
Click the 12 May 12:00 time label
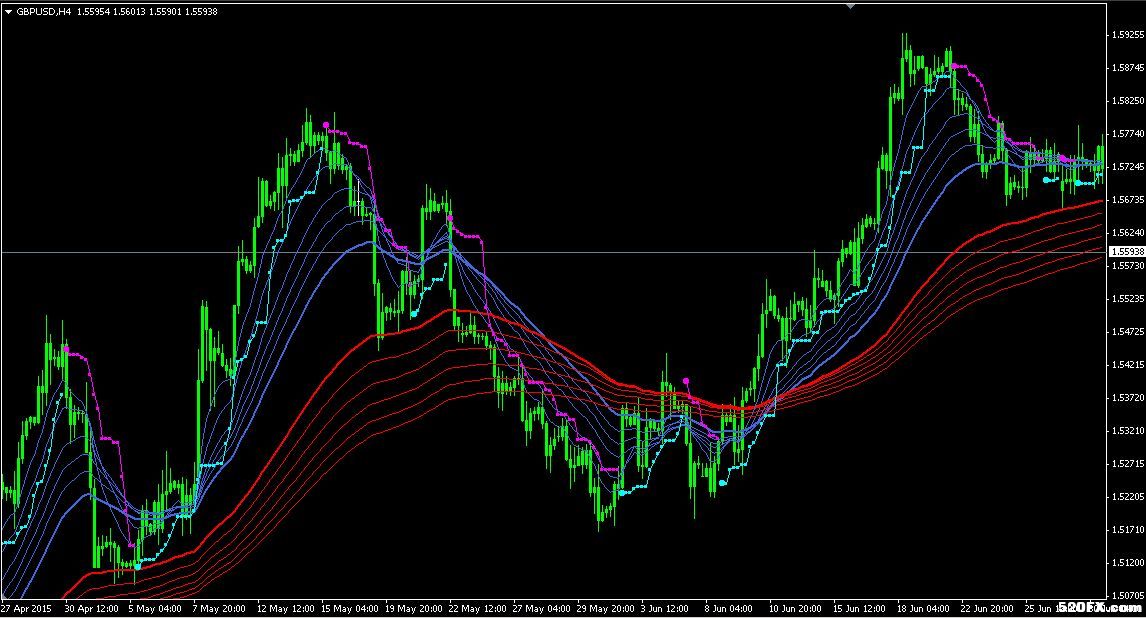tap(286, 609)
